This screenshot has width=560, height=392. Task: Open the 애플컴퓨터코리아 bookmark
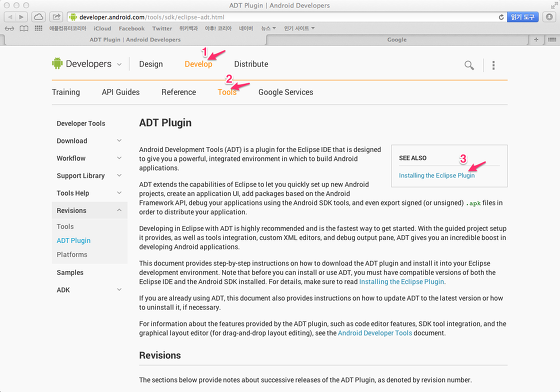coord(68,28)
